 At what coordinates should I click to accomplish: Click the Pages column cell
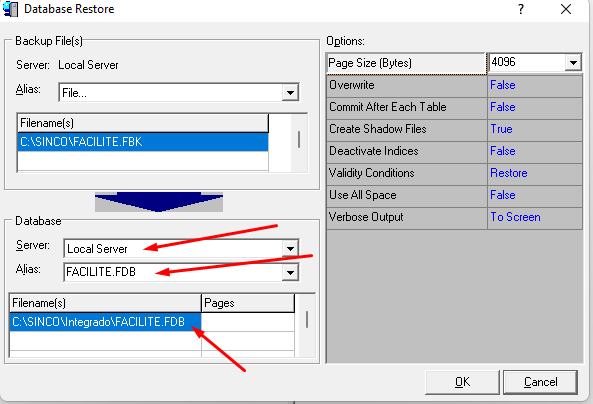coord(248,322)
